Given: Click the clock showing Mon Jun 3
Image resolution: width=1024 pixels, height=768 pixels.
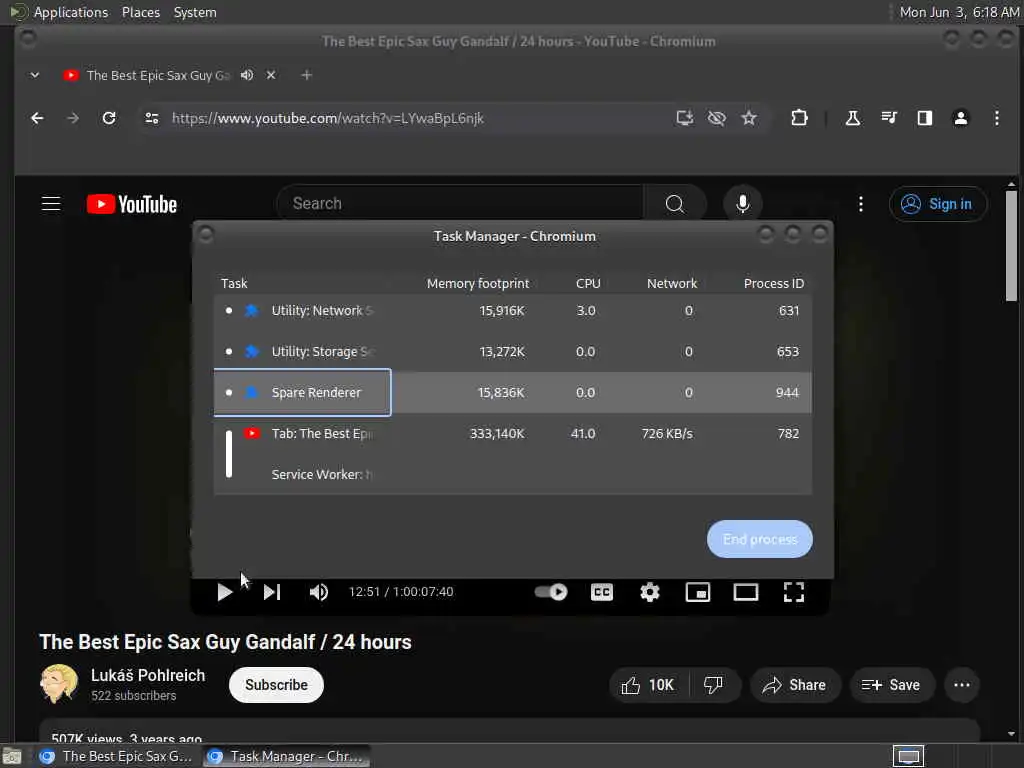Looking at the screenshot, I should (x=959, y=12).
